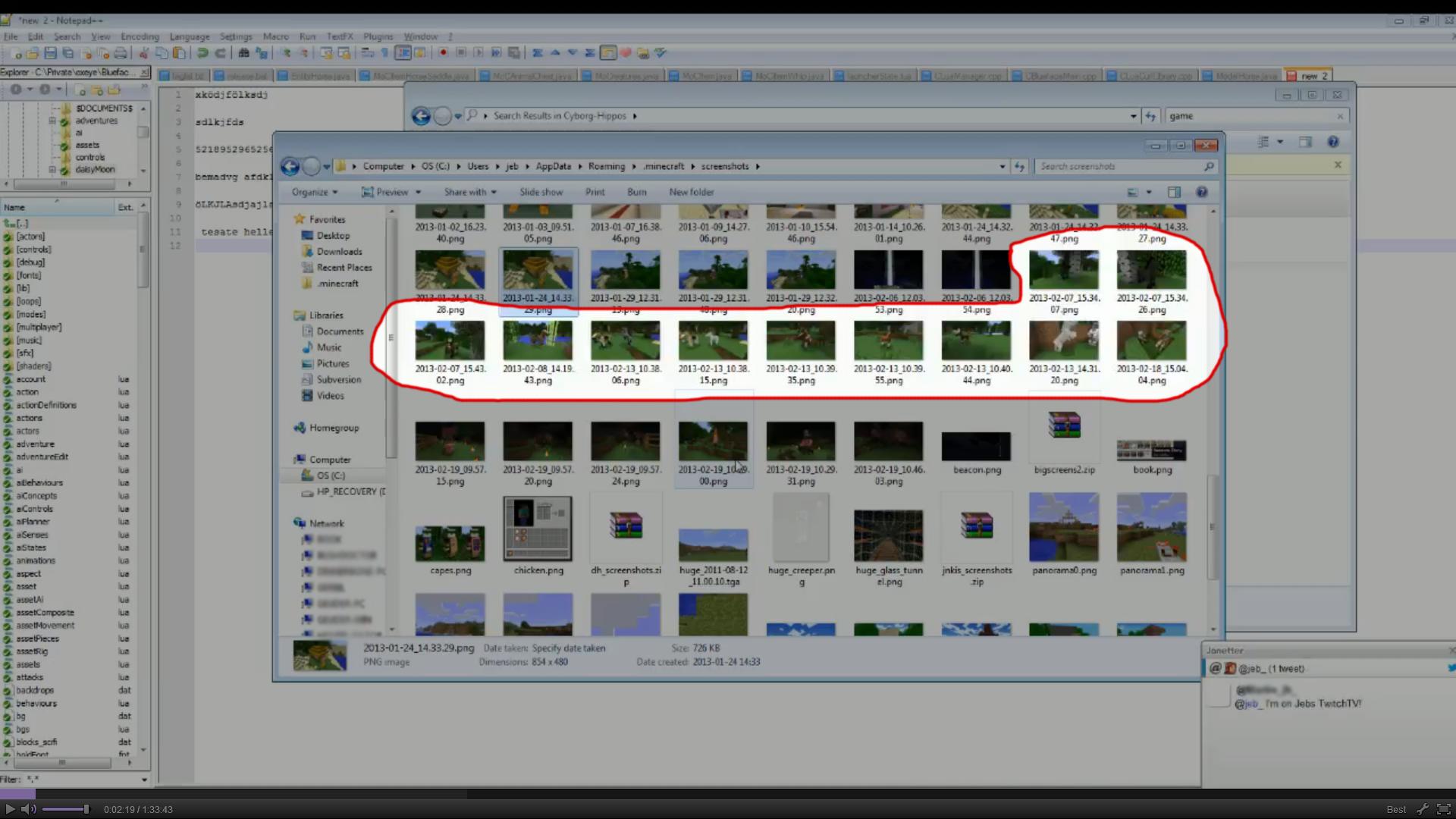Switch to the 'new 2' document tab
The image size is (1456, 819).
click(1308, 76)
